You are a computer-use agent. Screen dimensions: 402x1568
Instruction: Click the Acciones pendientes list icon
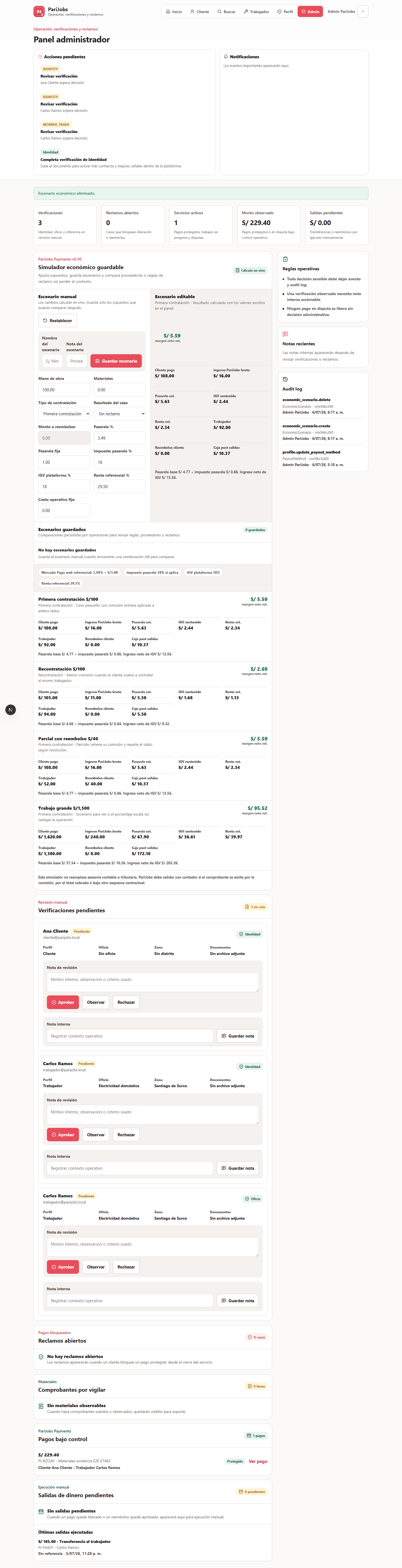pyautogui.click(x=40, y=57)
